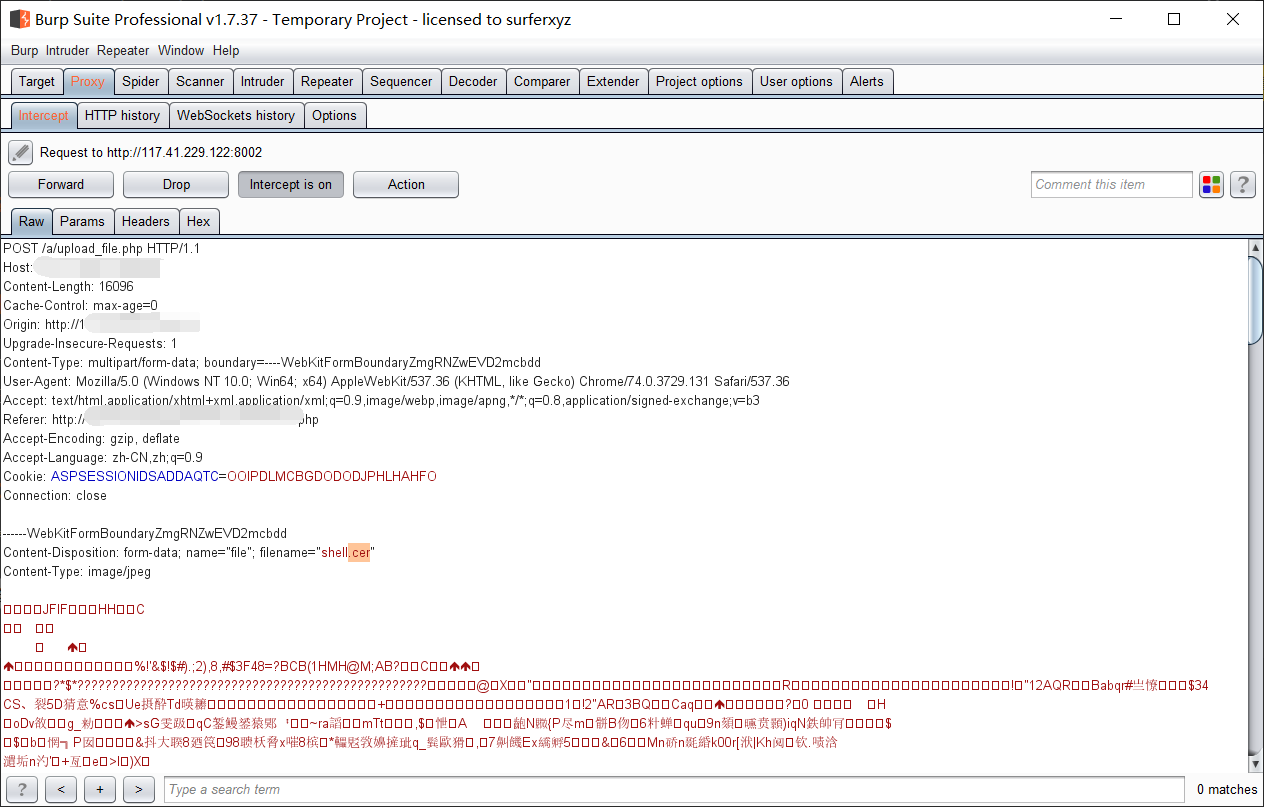Open the Window menu
Viewport: 1264px width, 807px height.
click(181, 50)
